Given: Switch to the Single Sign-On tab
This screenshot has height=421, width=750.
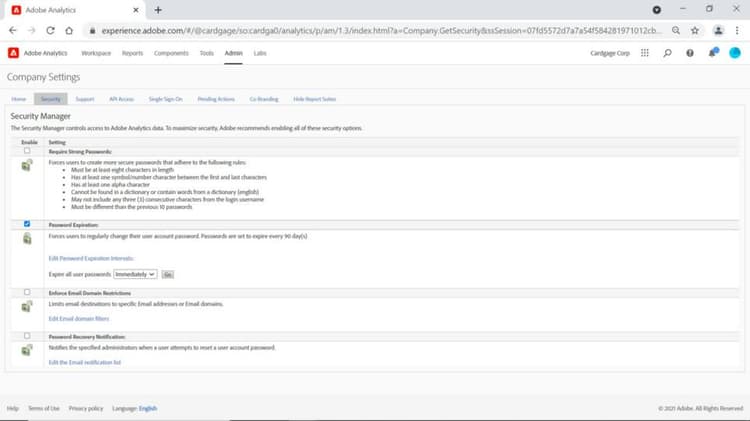Looking at the screenshot, I should [165, 99].
